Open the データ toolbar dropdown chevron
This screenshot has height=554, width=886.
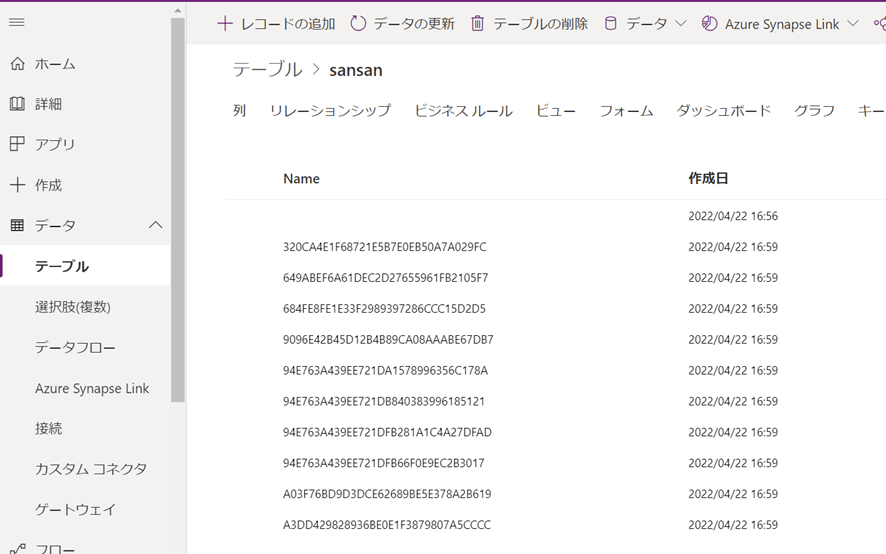681,24
